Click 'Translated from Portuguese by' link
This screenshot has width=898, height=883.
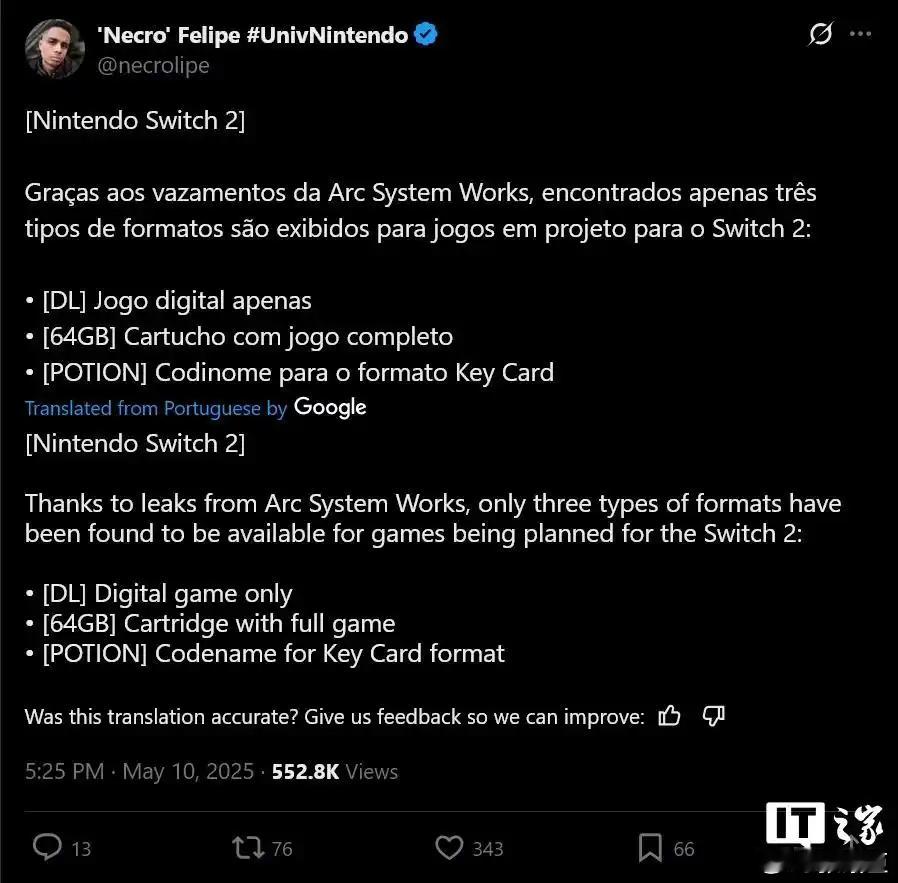pyautogui.click(x=156, y=408)
